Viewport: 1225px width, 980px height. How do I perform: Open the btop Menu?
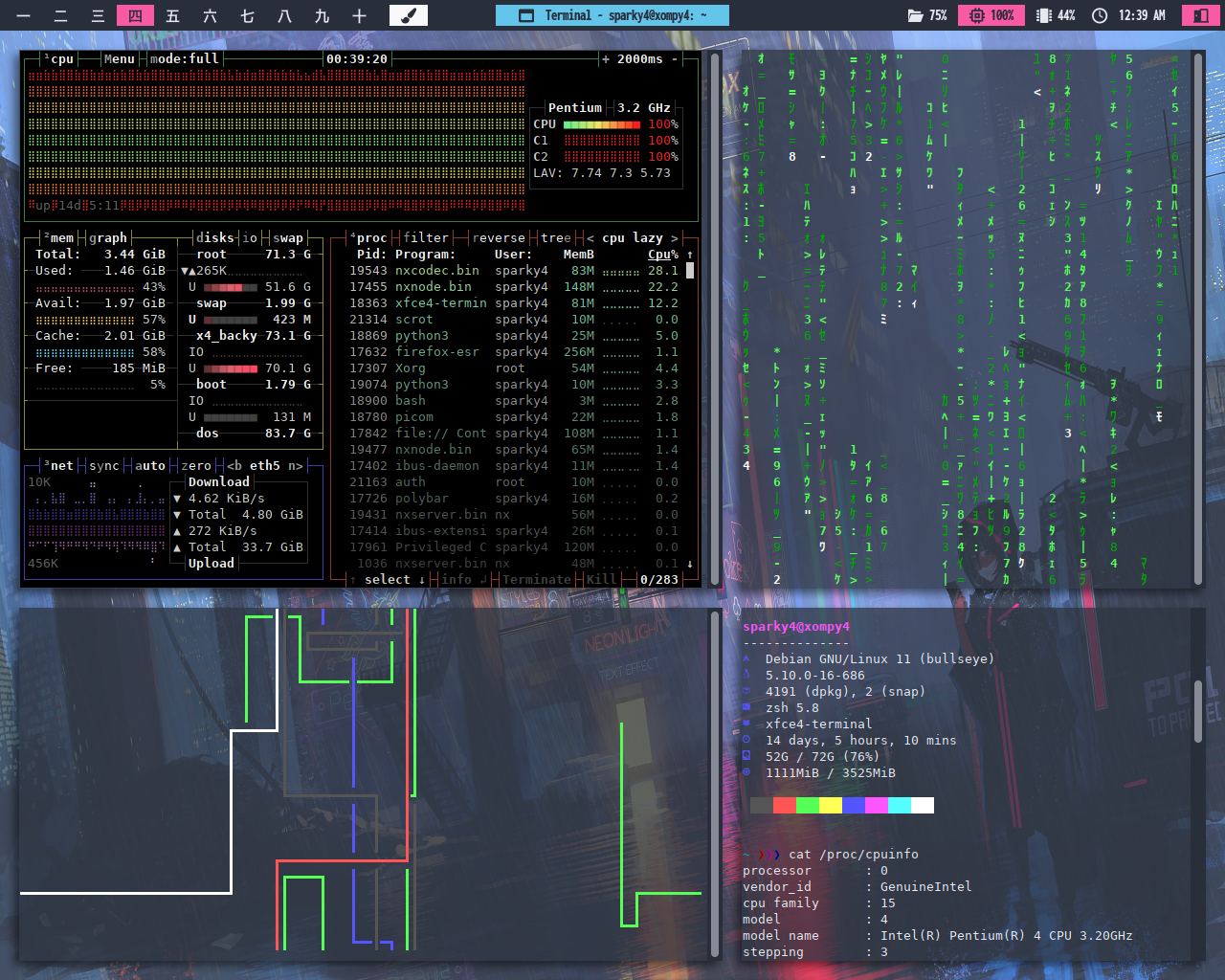119,59
